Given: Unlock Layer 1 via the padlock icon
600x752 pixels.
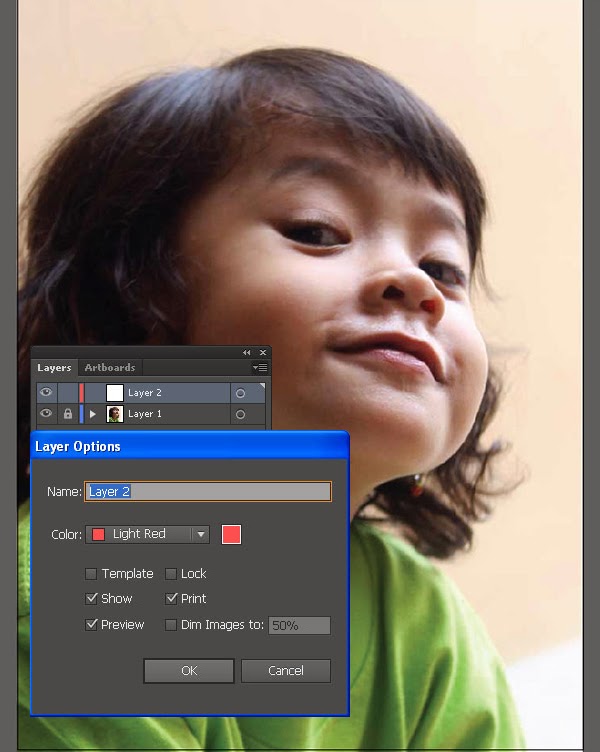Looking at the screenshot, I should pyautogui.click(x=68, y=413).
